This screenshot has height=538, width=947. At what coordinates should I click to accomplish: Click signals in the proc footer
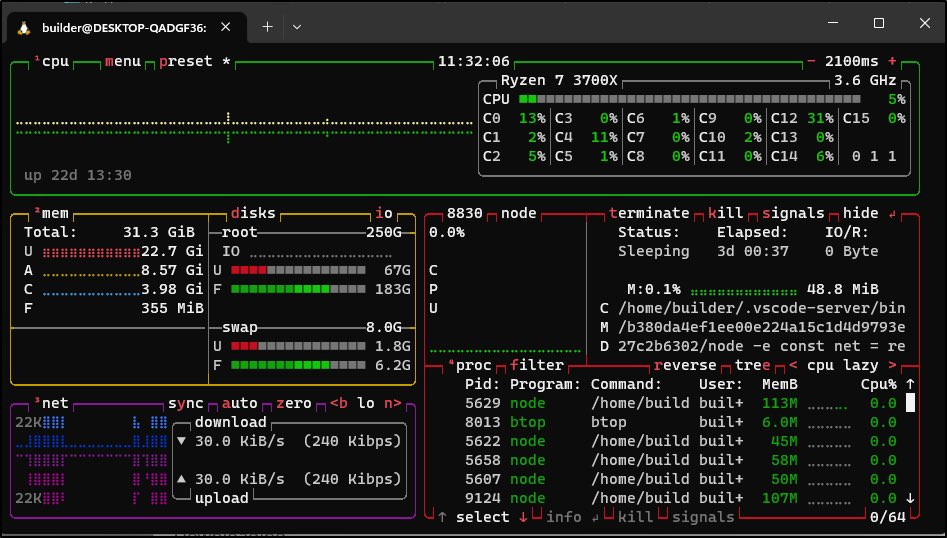pos(703,517)
